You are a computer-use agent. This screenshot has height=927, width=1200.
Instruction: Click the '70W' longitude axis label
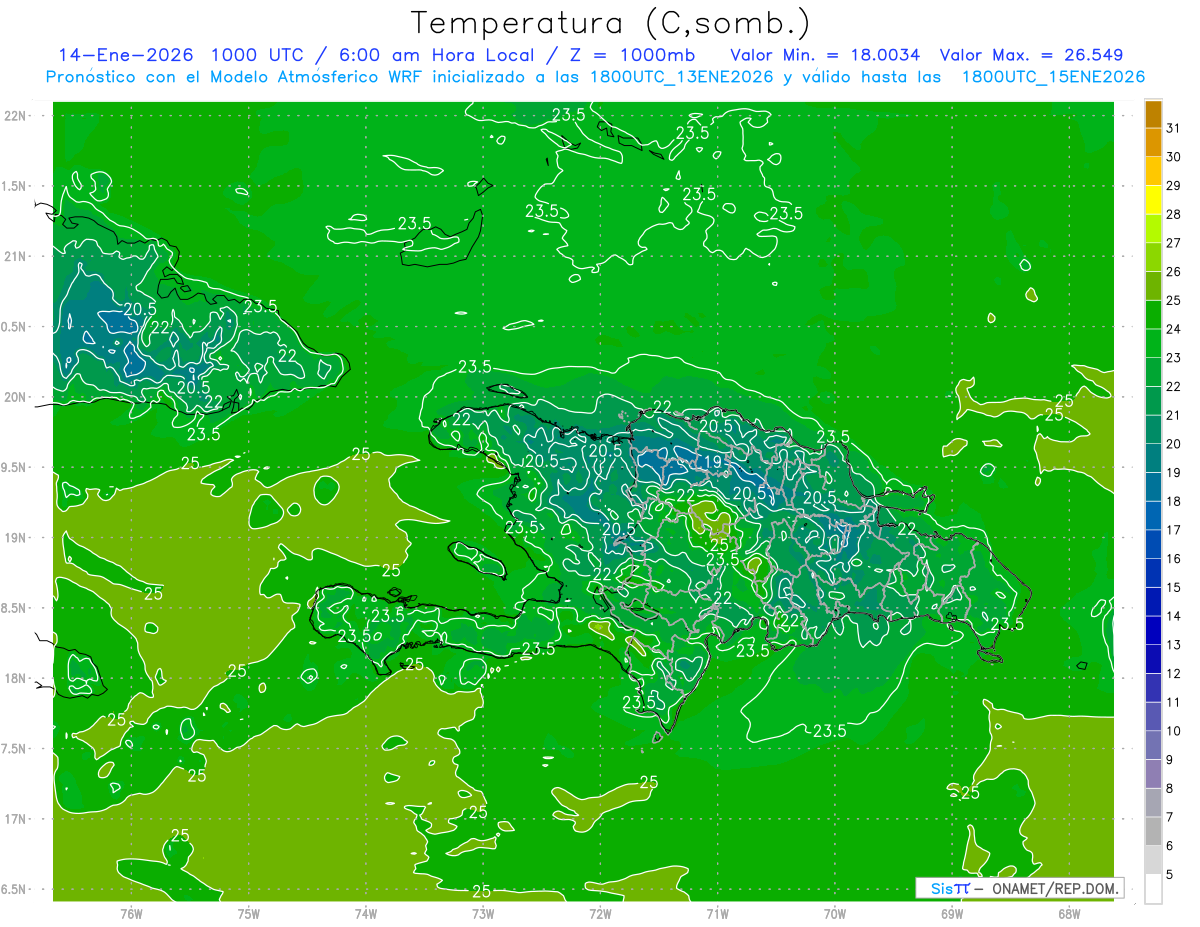coord(834,913)
